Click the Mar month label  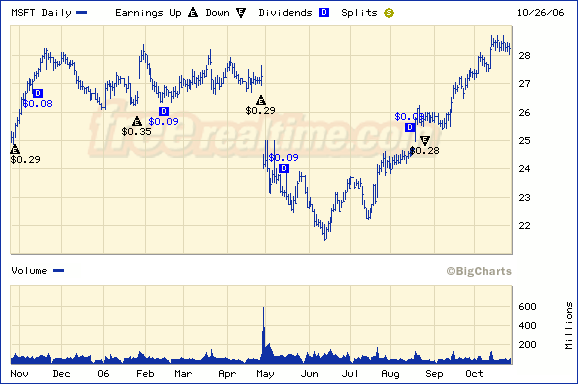tap(183, 374)
